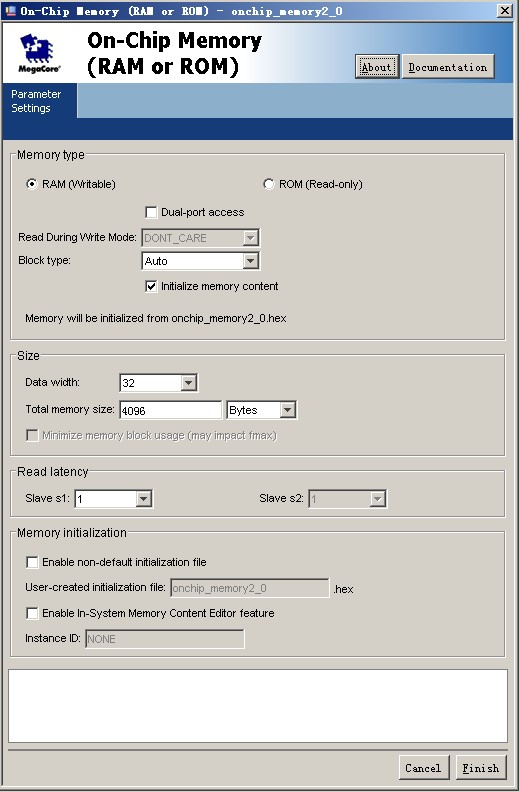
Task: Open Slave s2 read latency dropdown
Action: click(x=348, y=499)
